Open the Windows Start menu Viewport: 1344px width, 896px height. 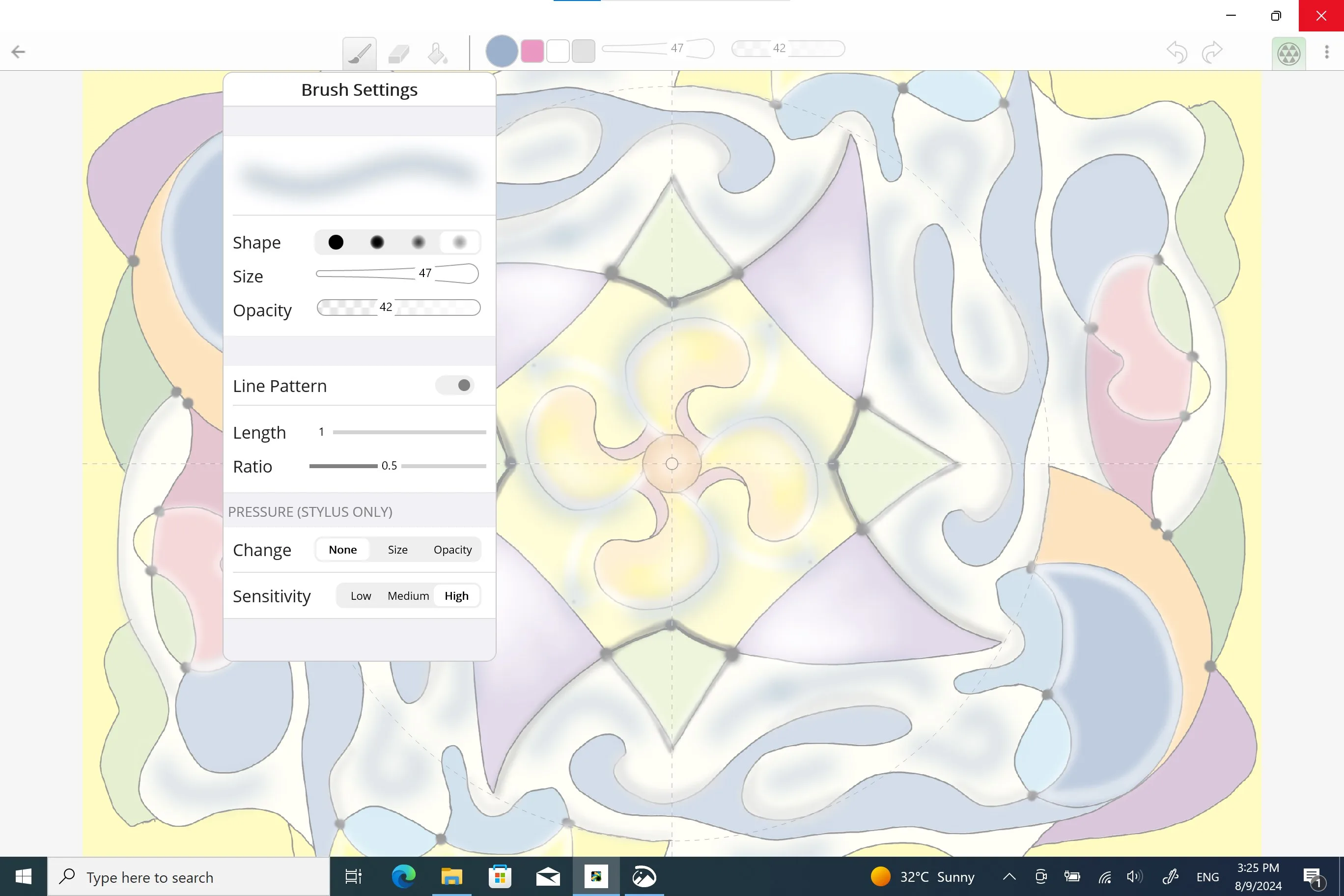coord(24,876)
